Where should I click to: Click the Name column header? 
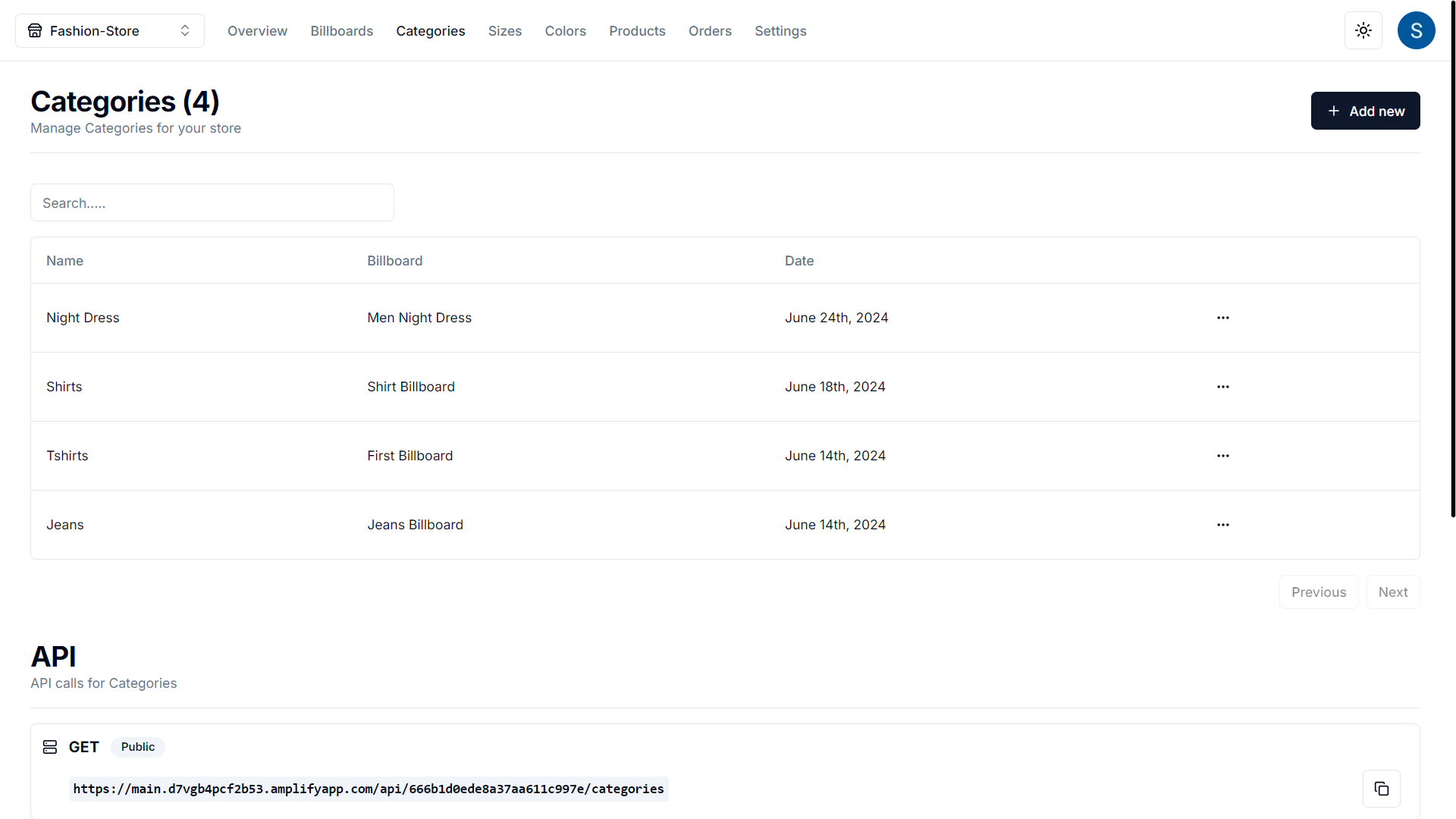(x=64, y=261)
